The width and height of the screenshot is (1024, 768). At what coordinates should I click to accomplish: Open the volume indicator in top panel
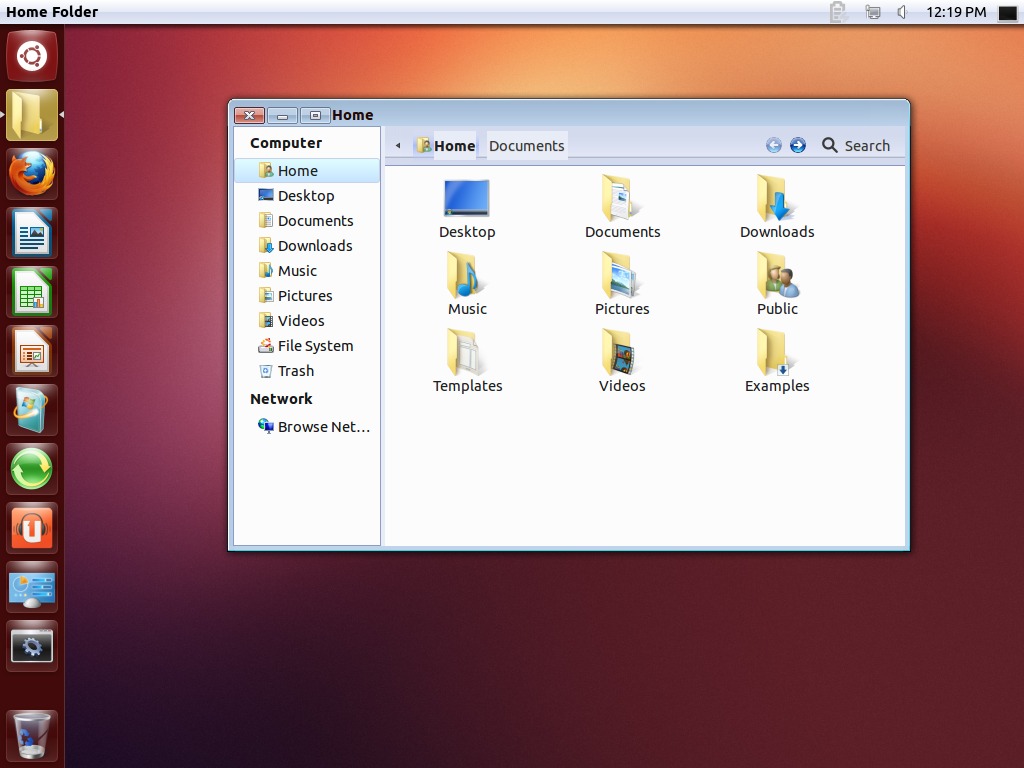pyautogui.click(x=902, y=12)
